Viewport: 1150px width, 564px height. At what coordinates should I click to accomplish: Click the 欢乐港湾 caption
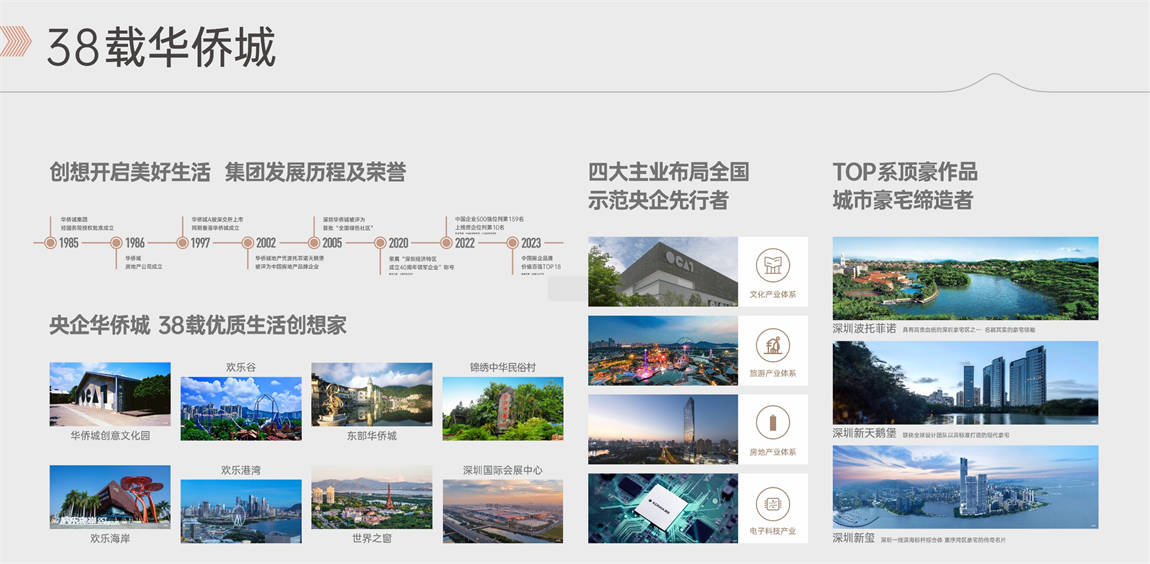point(241,470)
